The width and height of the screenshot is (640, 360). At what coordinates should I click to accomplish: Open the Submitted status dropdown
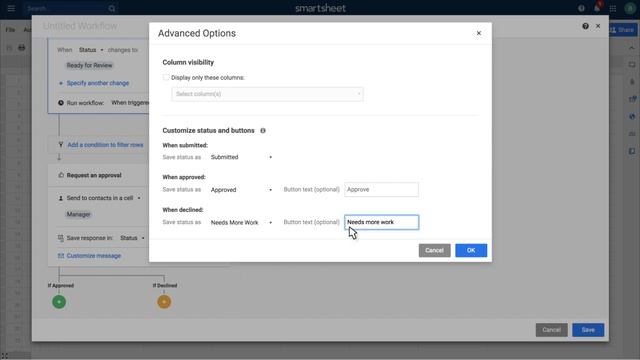coord(241,157)
